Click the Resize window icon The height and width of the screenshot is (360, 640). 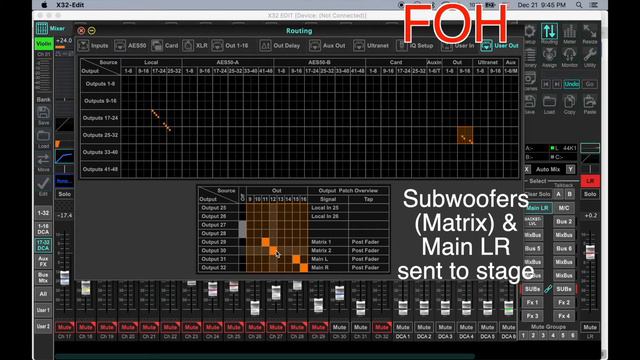pyautogui.click(x=590, y=32)
